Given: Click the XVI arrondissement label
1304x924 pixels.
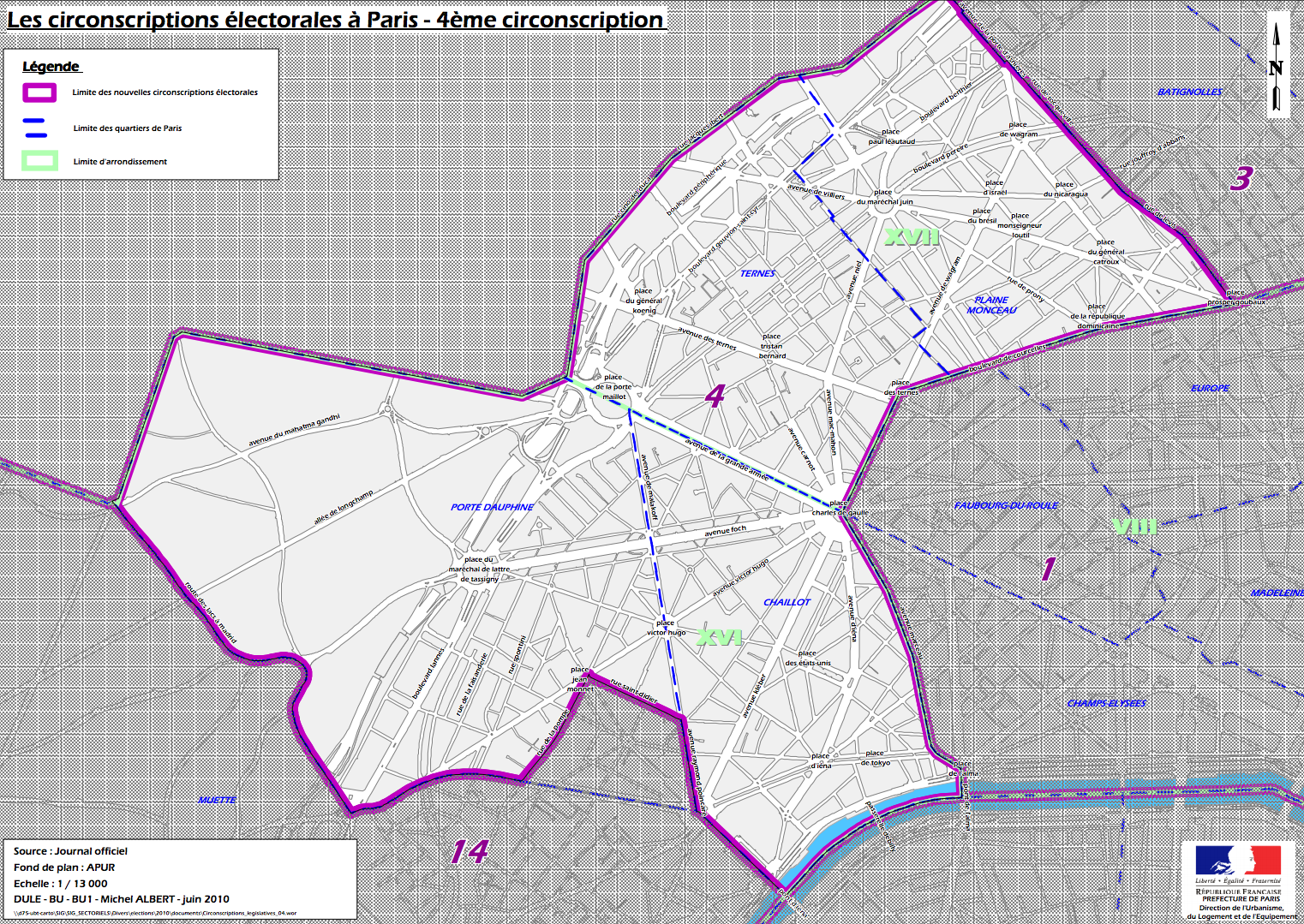Looking at the screenshot, I should click(721, 638).
